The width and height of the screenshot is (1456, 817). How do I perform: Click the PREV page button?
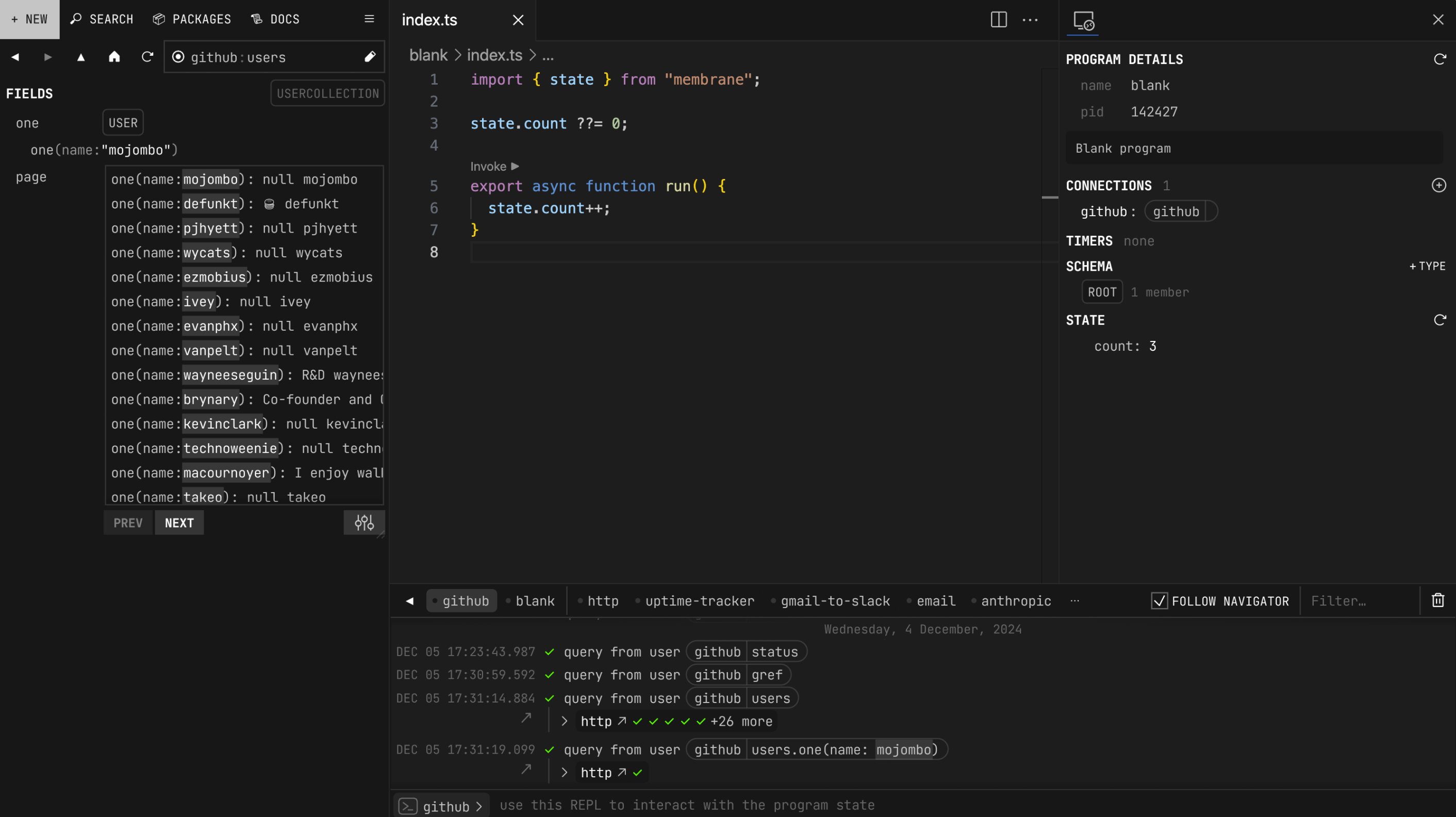[128, 523]
